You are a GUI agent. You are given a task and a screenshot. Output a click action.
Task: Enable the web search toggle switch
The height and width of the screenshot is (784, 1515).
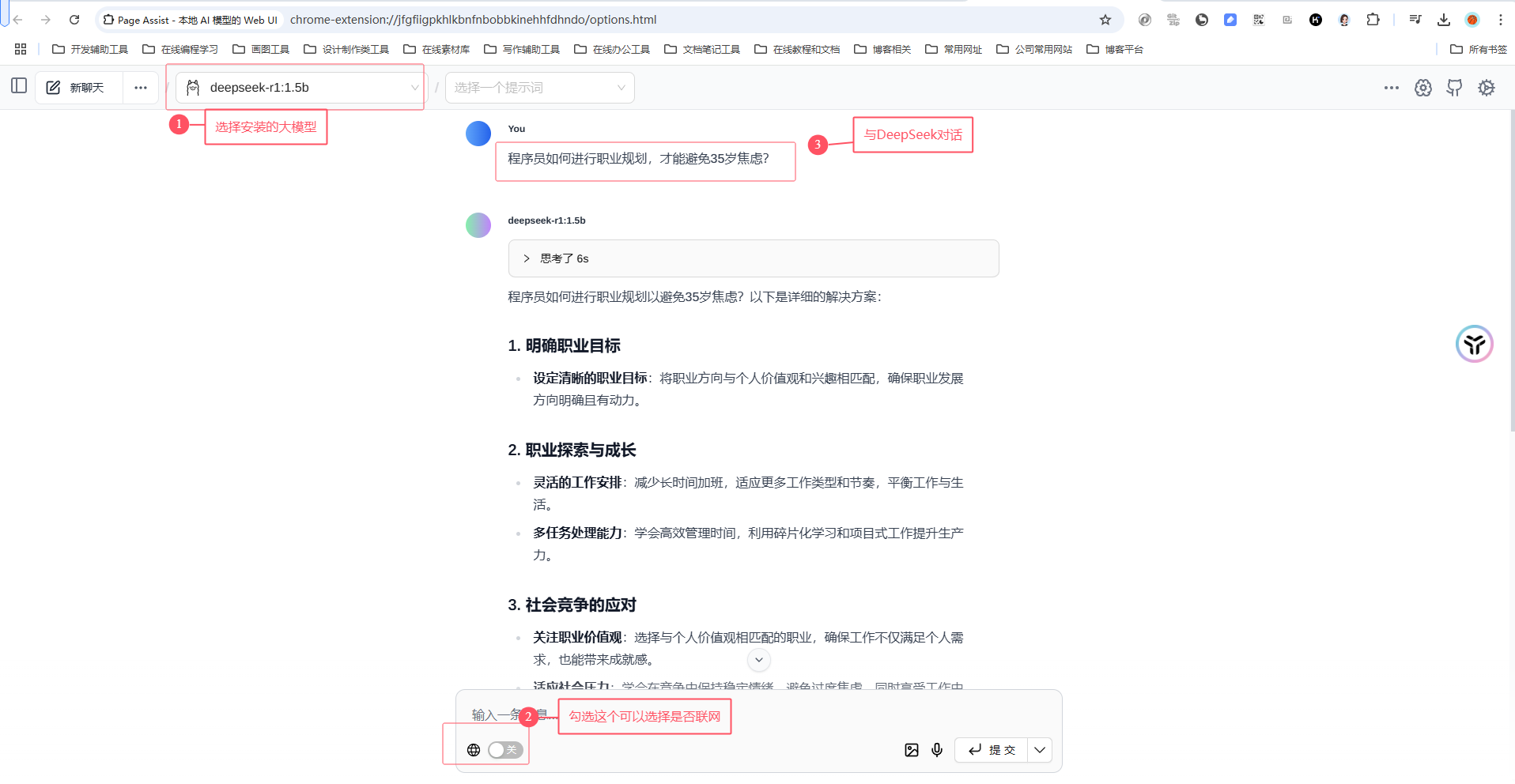pyautogui.click(x=504, y=750)
